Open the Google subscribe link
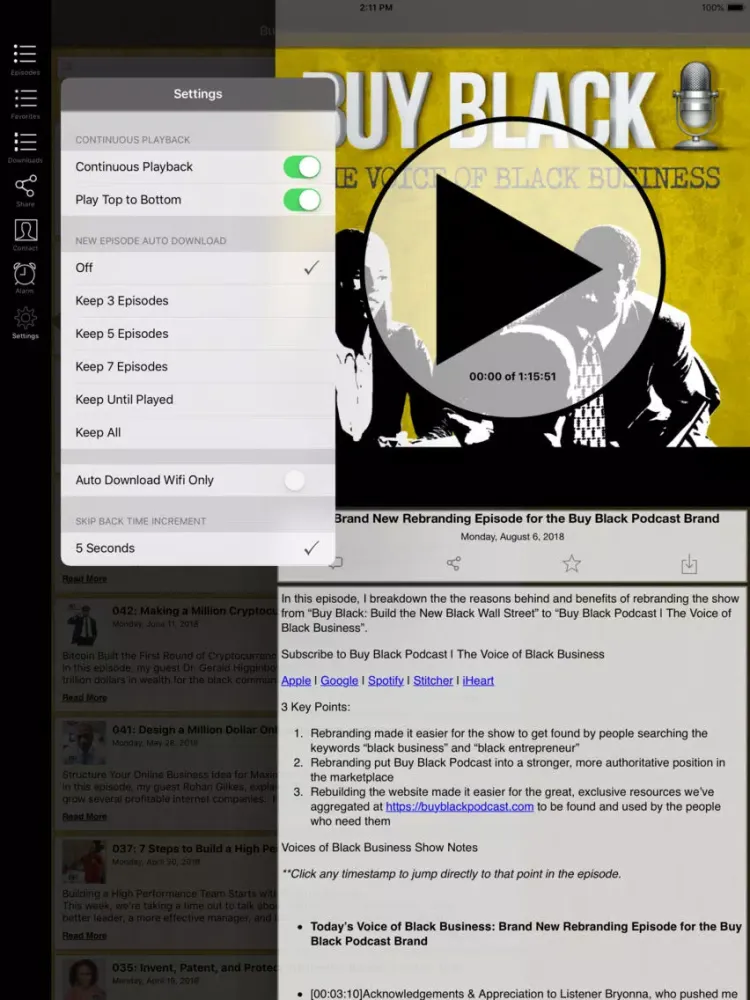This screenshot has width=750, height=1000. click(x=339, y=680)
